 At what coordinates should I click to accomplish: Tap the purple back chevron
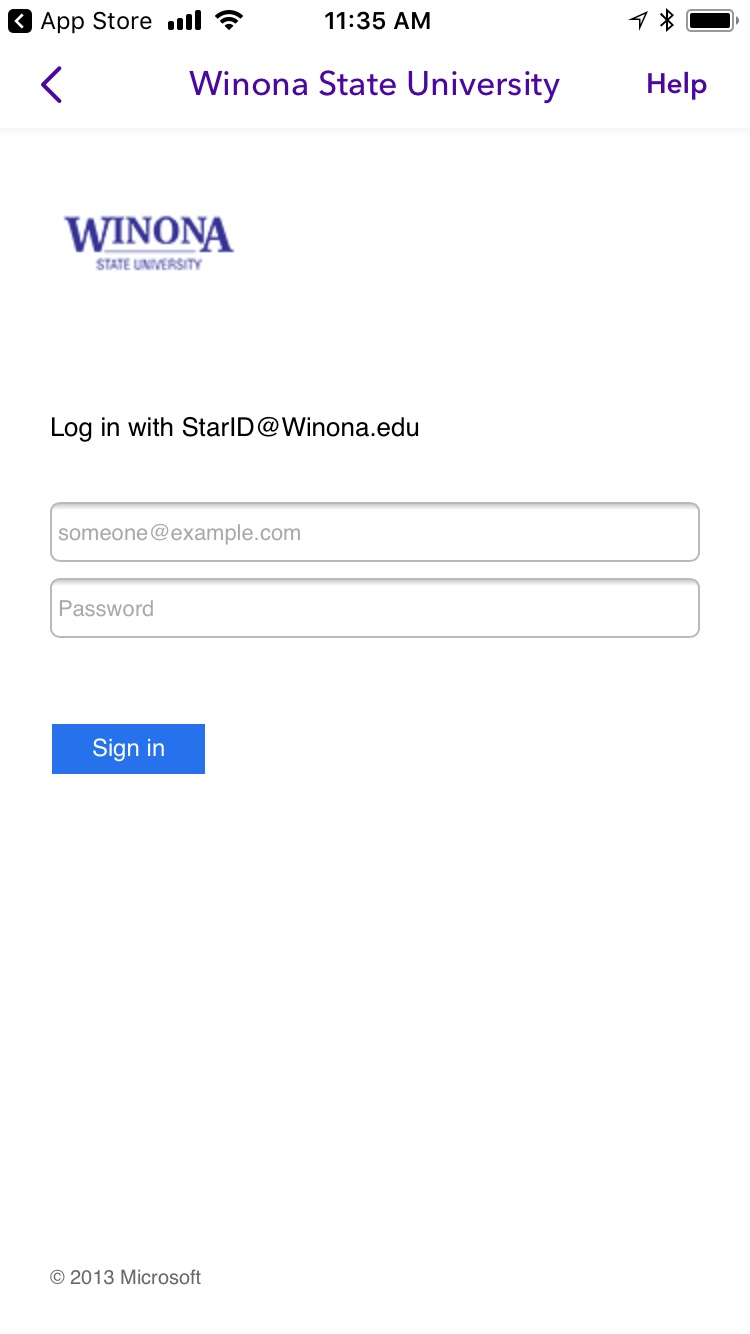[52, 85]
